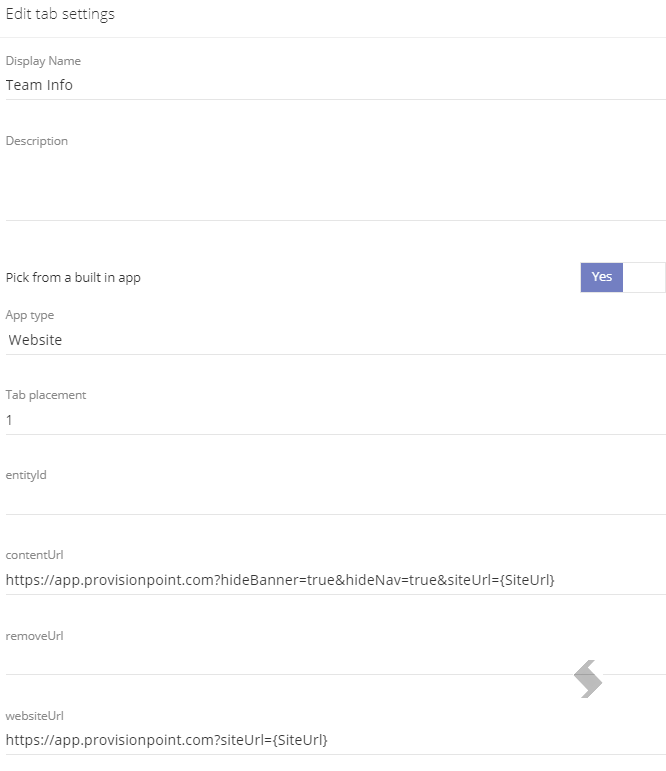Click the websiteUrl label text
This screenshot has height=771, width=666.
(34, 716)
